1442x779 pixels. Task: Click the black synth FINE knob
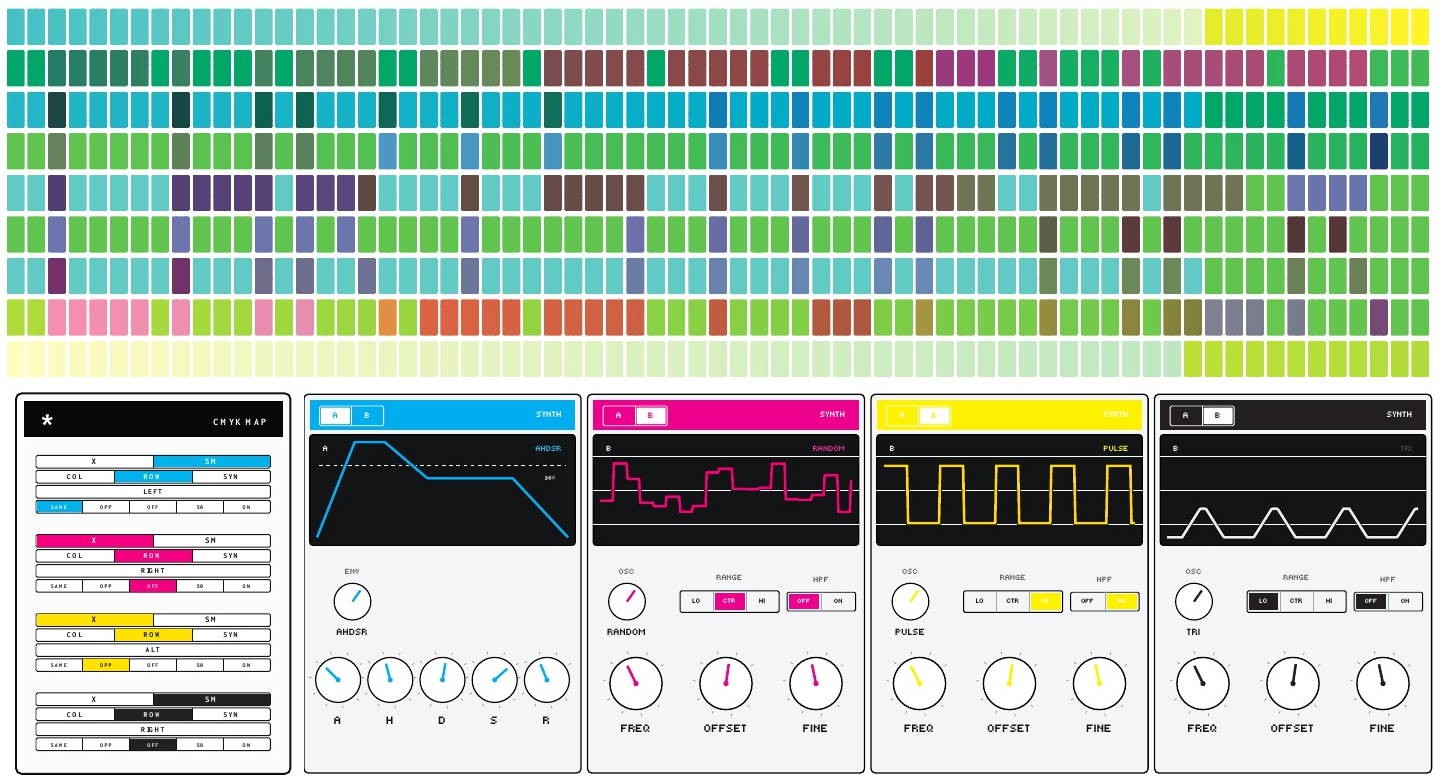(1383, 683)
